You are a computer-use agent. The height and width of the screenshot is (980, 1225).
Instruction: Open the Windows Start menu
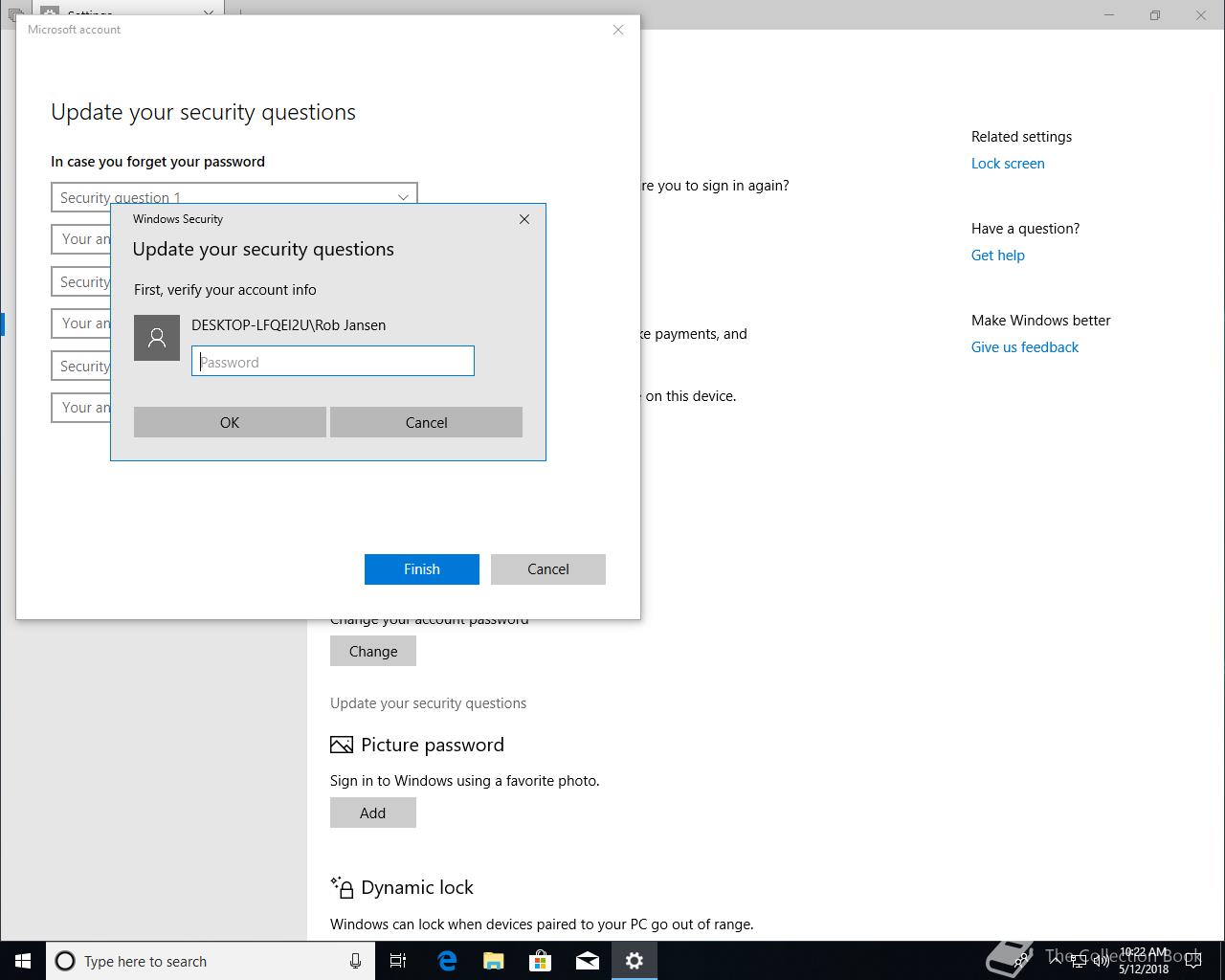coord(23,961)
